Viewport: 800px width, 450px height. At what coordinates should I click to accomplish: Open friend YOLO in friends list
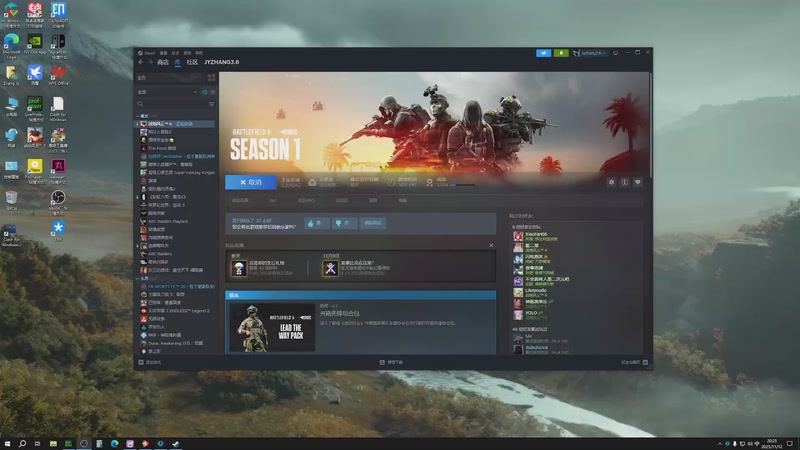pyautogui.click(x=531, y=315)
